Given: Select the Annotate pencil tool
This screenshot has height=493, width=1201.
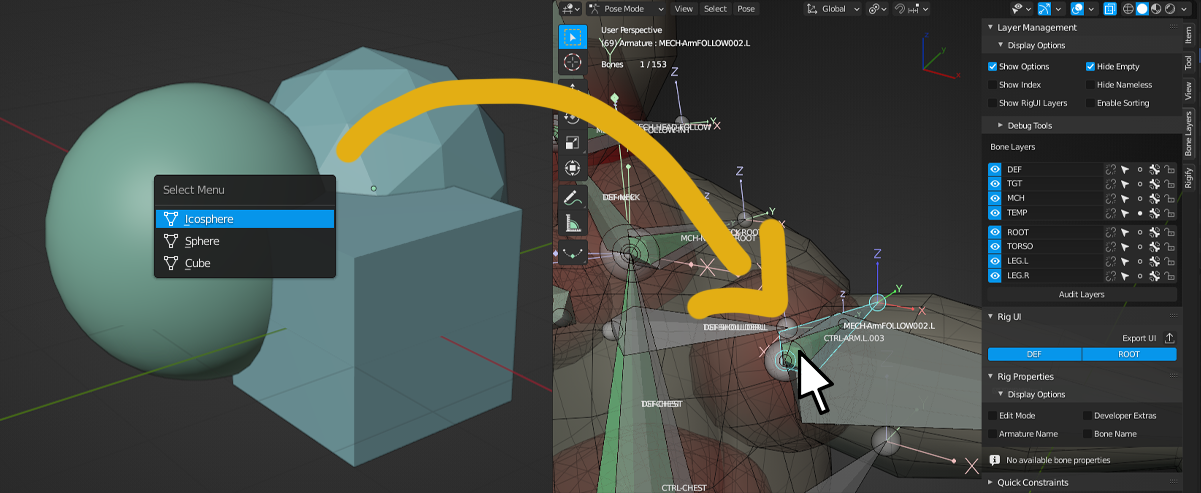Looking at the screenshot, I should coord(572,198).
